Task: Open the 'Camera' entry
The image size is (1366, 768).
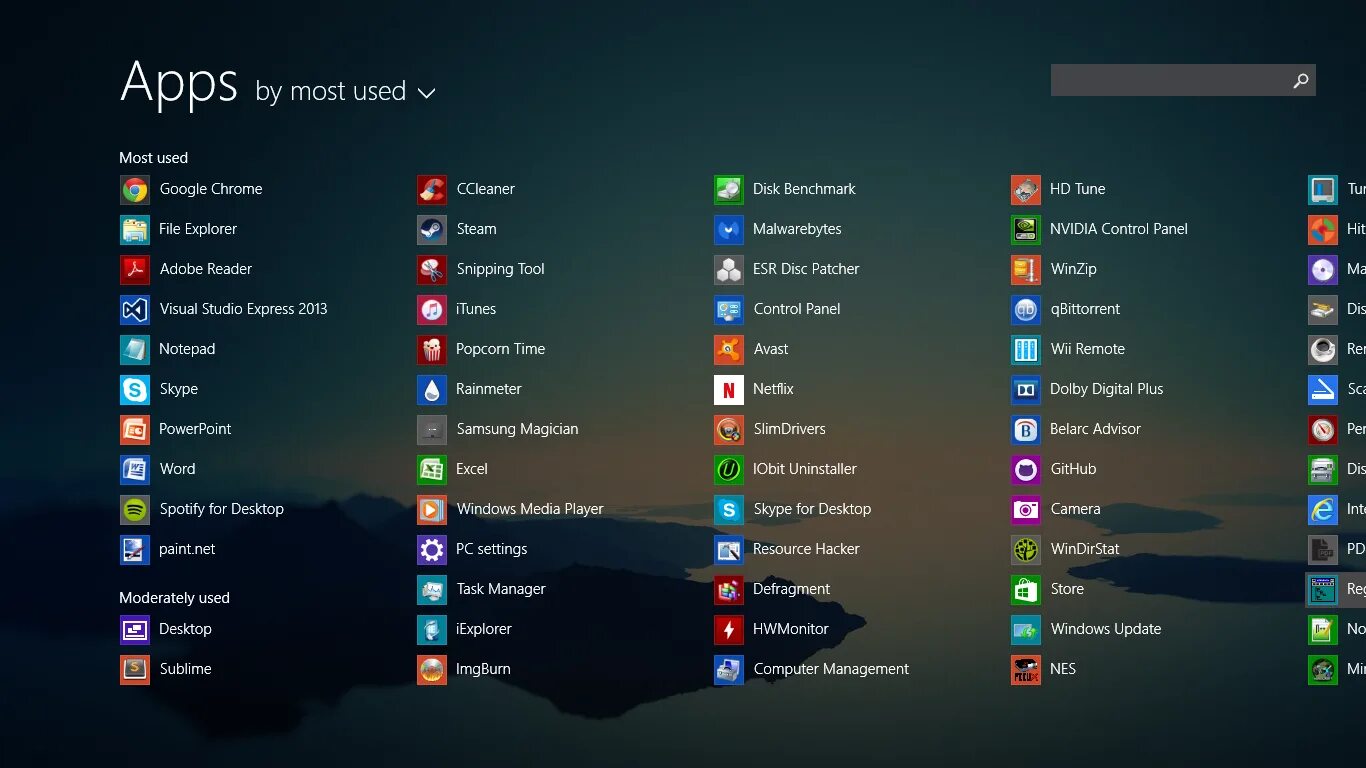Action: pyautogui.click(x=1056, y=509)
